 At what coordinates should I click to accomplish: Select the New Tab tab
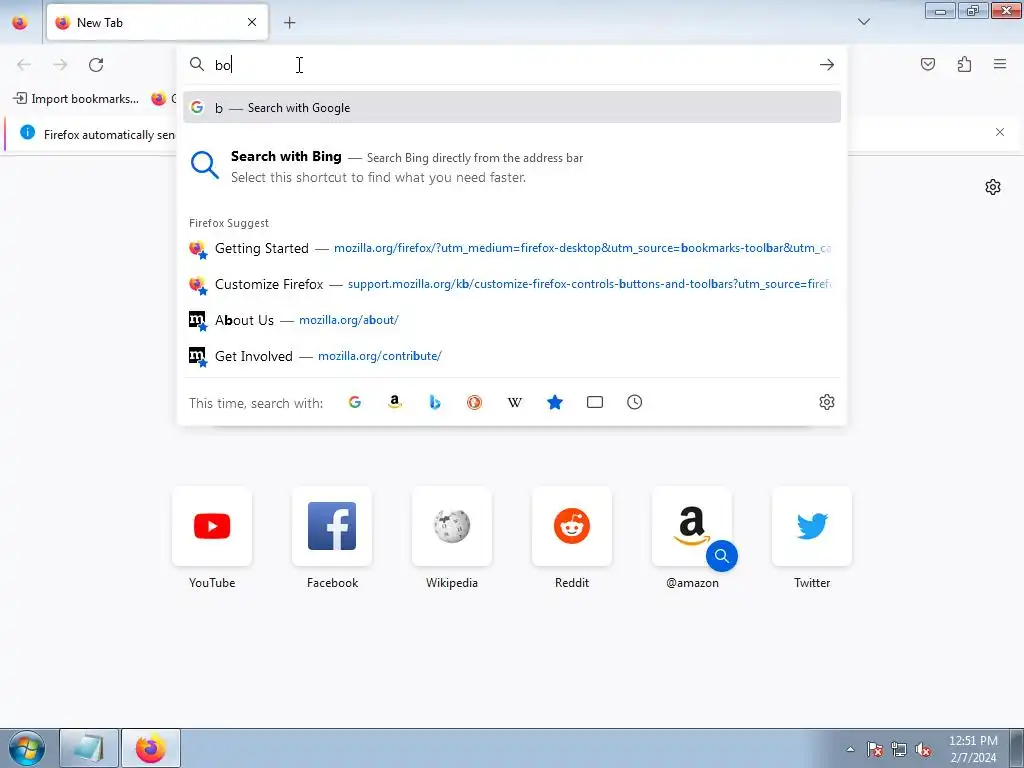pyautogui.click(x=157, y=22)
